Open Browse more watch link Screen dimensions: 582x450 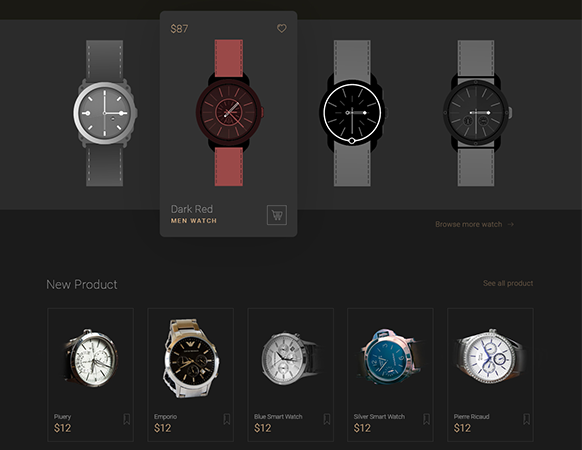click(468, 224)
